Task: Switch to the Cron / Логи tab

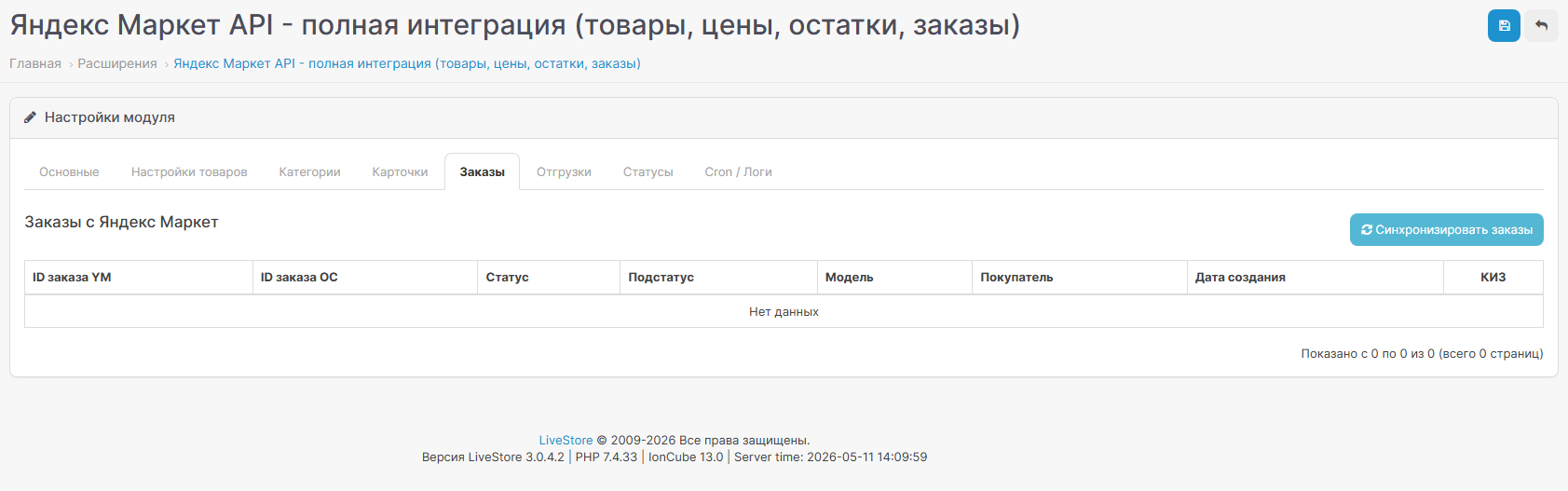Action: [738, 172]
